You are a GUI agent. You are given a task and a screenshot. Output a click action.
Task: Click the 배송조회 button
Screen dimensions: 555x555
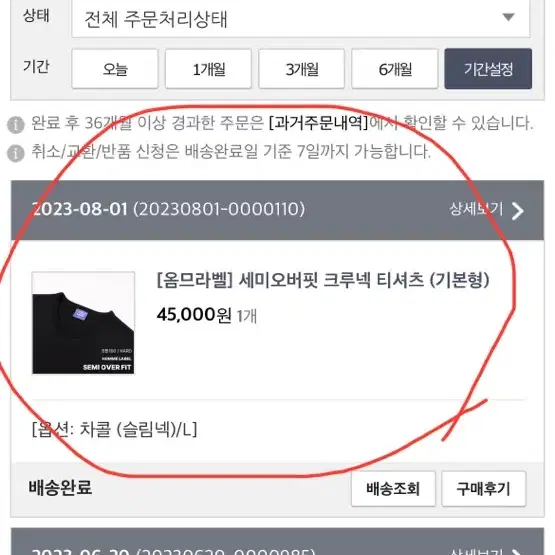tap(393, 489)
